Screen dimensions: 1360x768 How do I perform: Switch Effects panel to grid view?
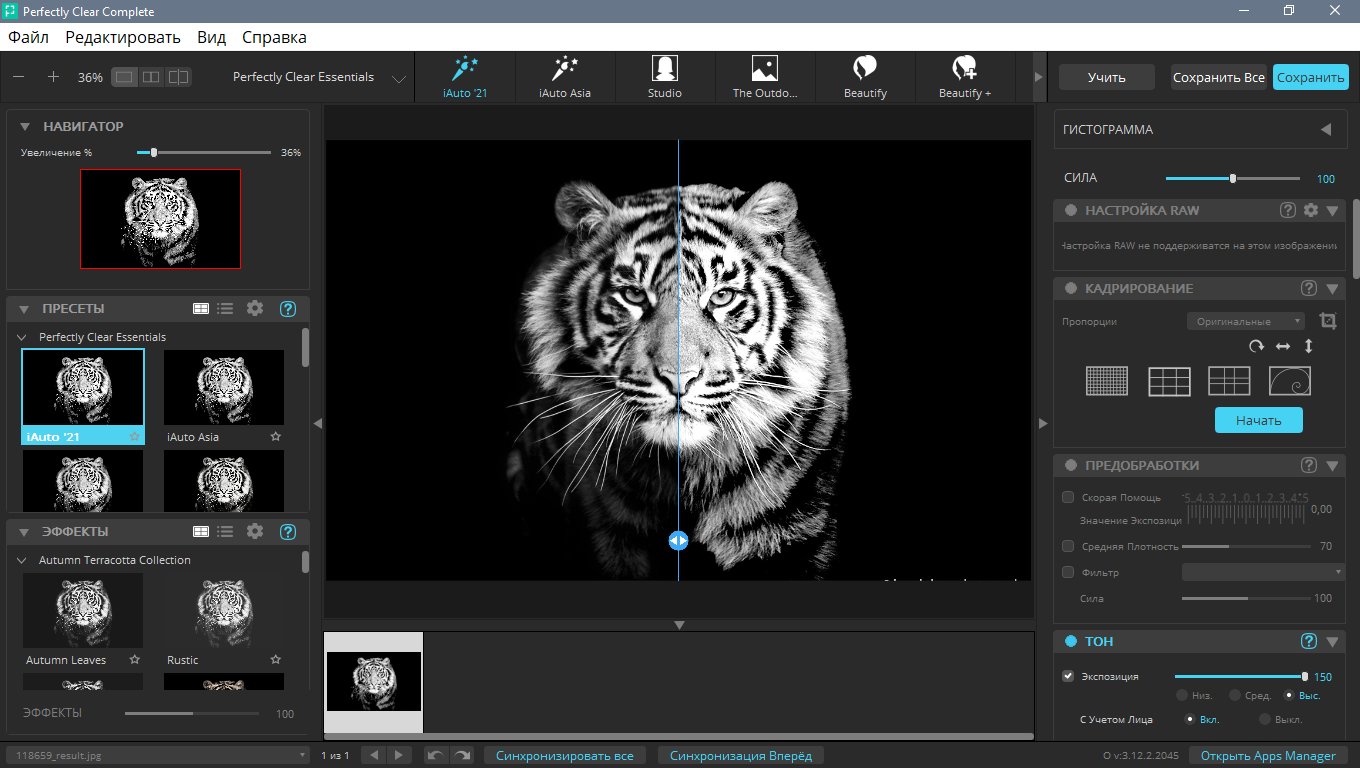pos(201,532)
